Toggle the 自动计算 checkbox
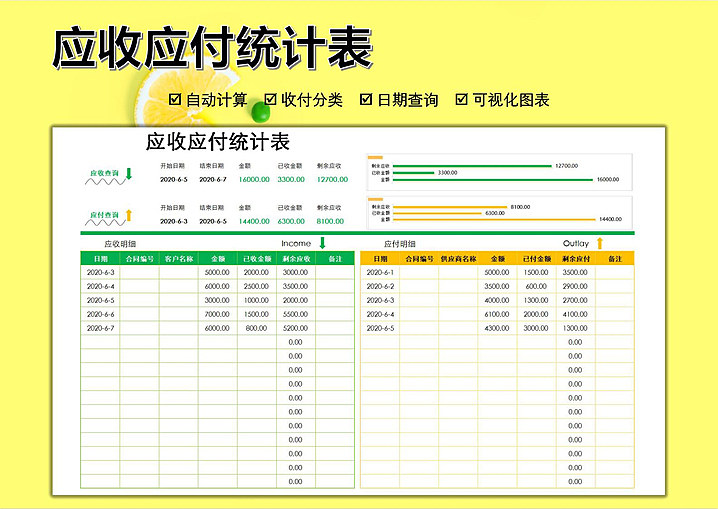 174,99
